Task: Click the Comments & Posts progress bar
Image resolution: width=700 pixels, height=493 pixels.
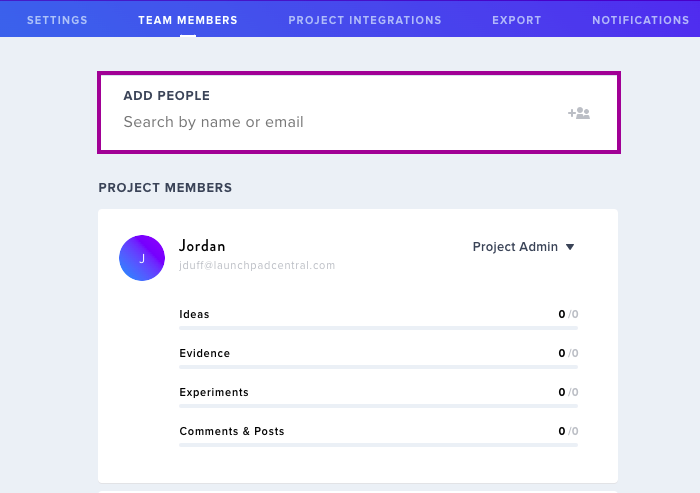Action: pos(379,445)
